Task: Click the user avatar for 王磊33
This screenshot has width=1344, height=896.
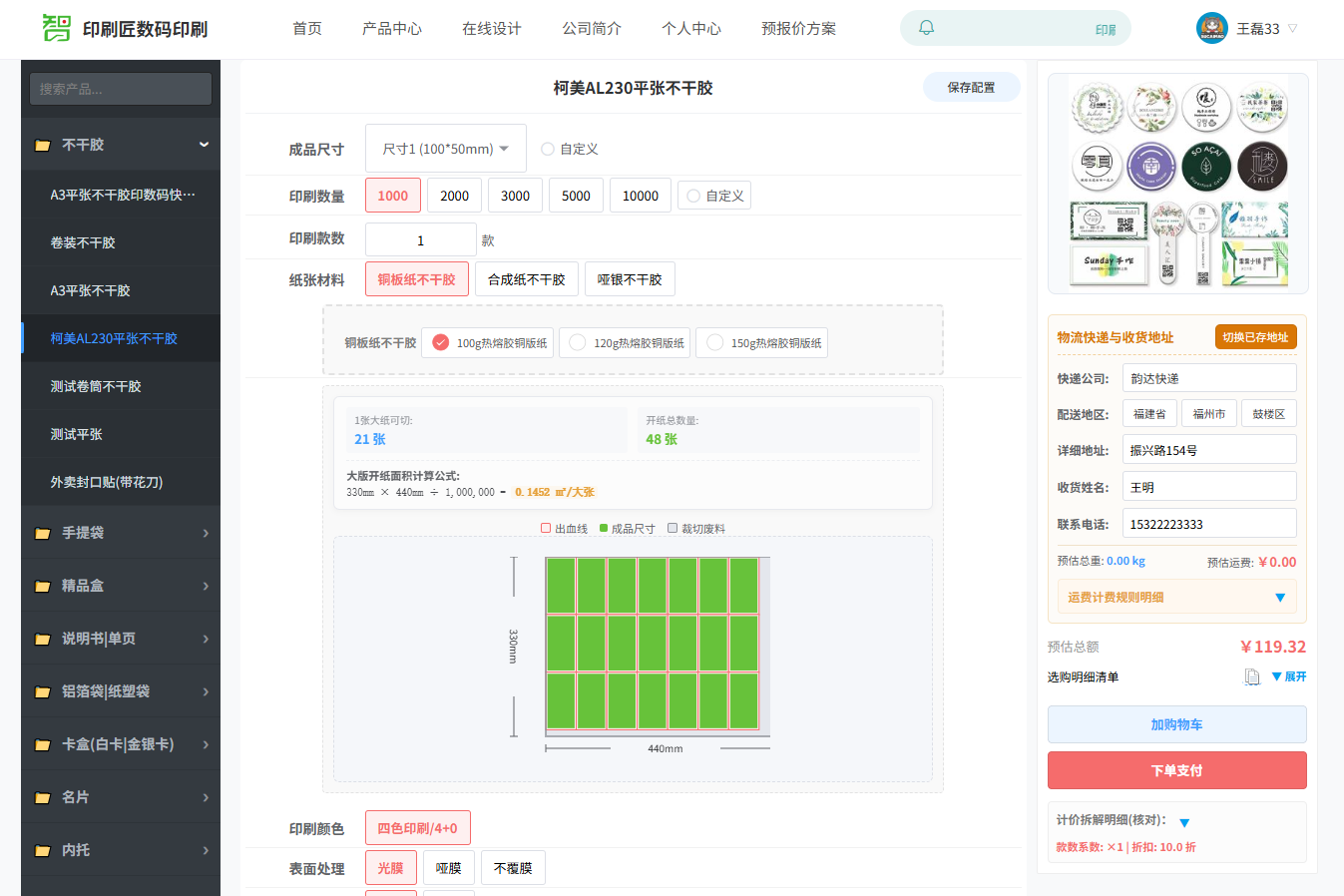Action: 1211,28
